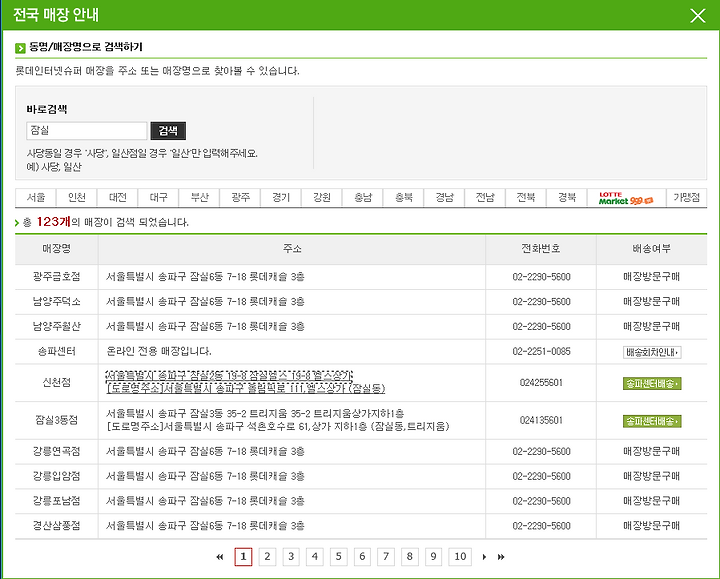Go to next page with single arrow
The width and height of the screenshot is (720, 579).
click(484, 557)
